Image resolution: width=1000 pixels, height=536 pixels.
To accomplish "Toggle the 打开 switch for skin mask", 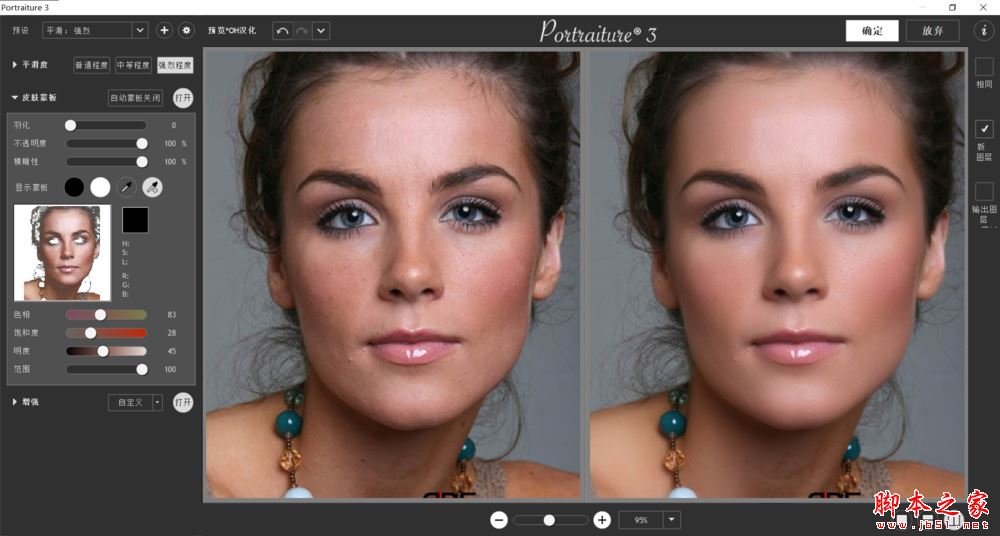I will (x=183, y=98).
